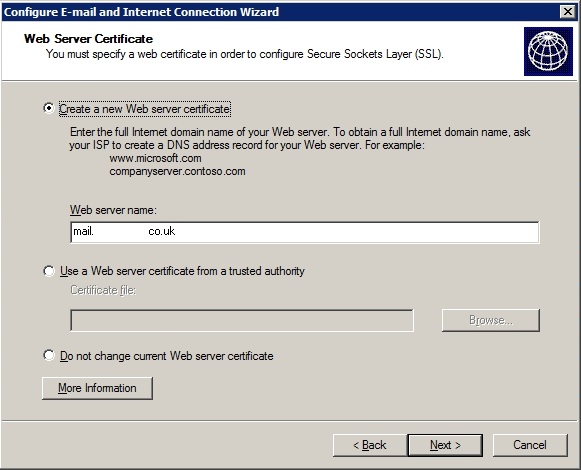
Task: Close the wizard with the X button
Action: coord(568,12)
